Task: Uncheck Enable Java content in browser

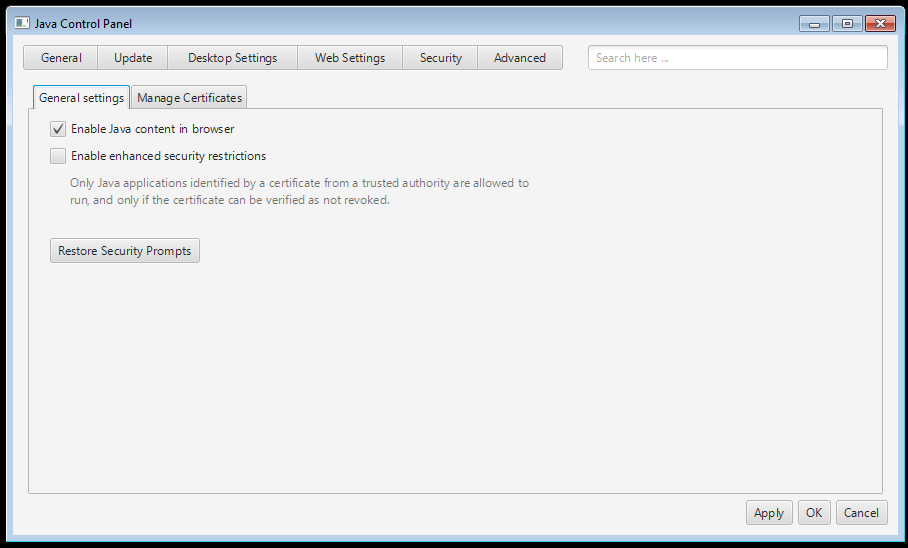Action: point(58,129)
